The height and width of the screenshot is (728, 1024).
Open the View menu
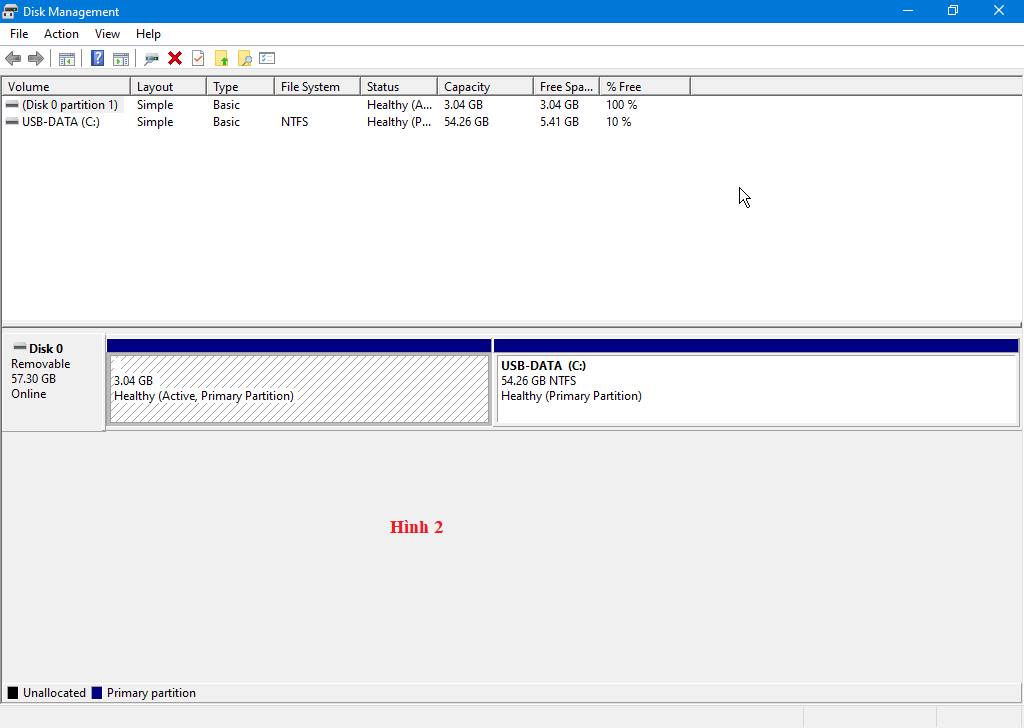(x=107, y=34)
